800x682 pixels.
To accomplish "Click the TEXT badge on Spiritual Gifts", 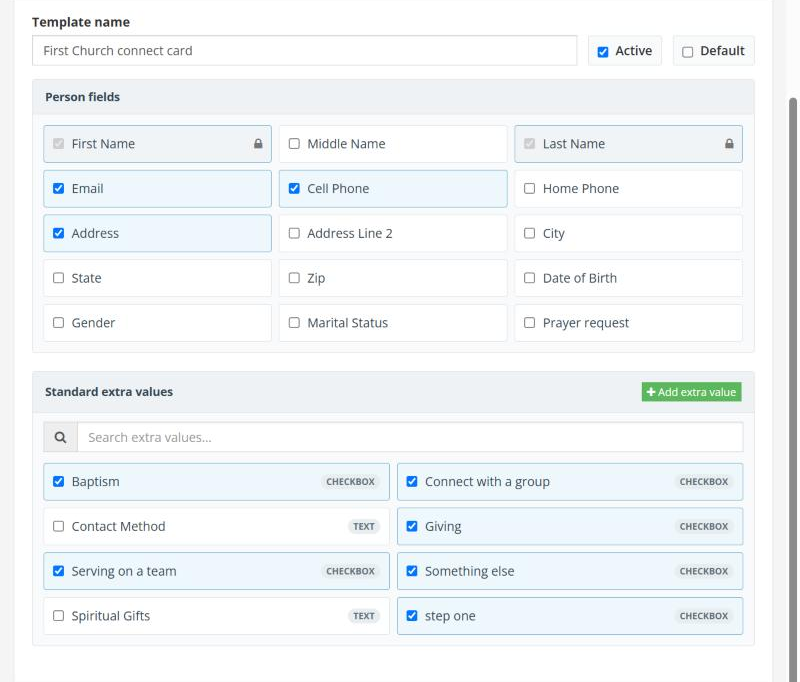I will click(x=364, y=616).
